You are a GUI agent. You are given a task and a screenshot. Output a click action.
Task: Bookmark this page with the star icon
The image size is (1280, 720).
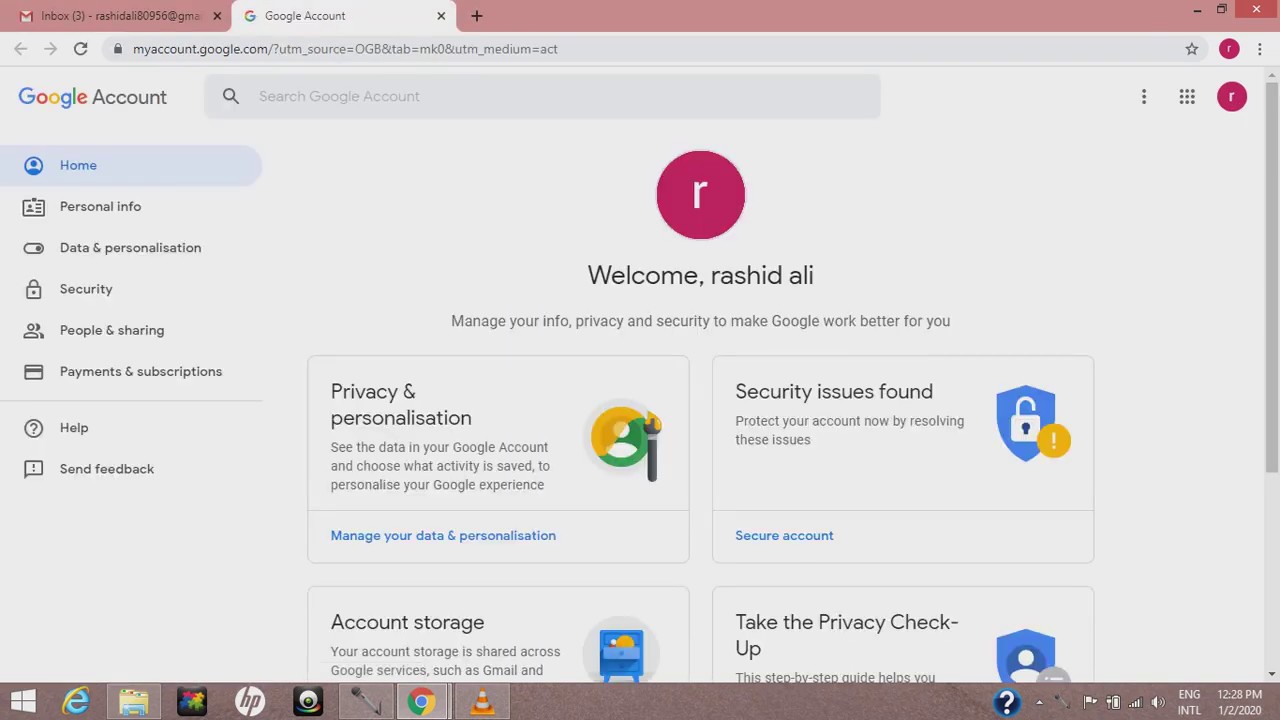(x=1192, y=49)
